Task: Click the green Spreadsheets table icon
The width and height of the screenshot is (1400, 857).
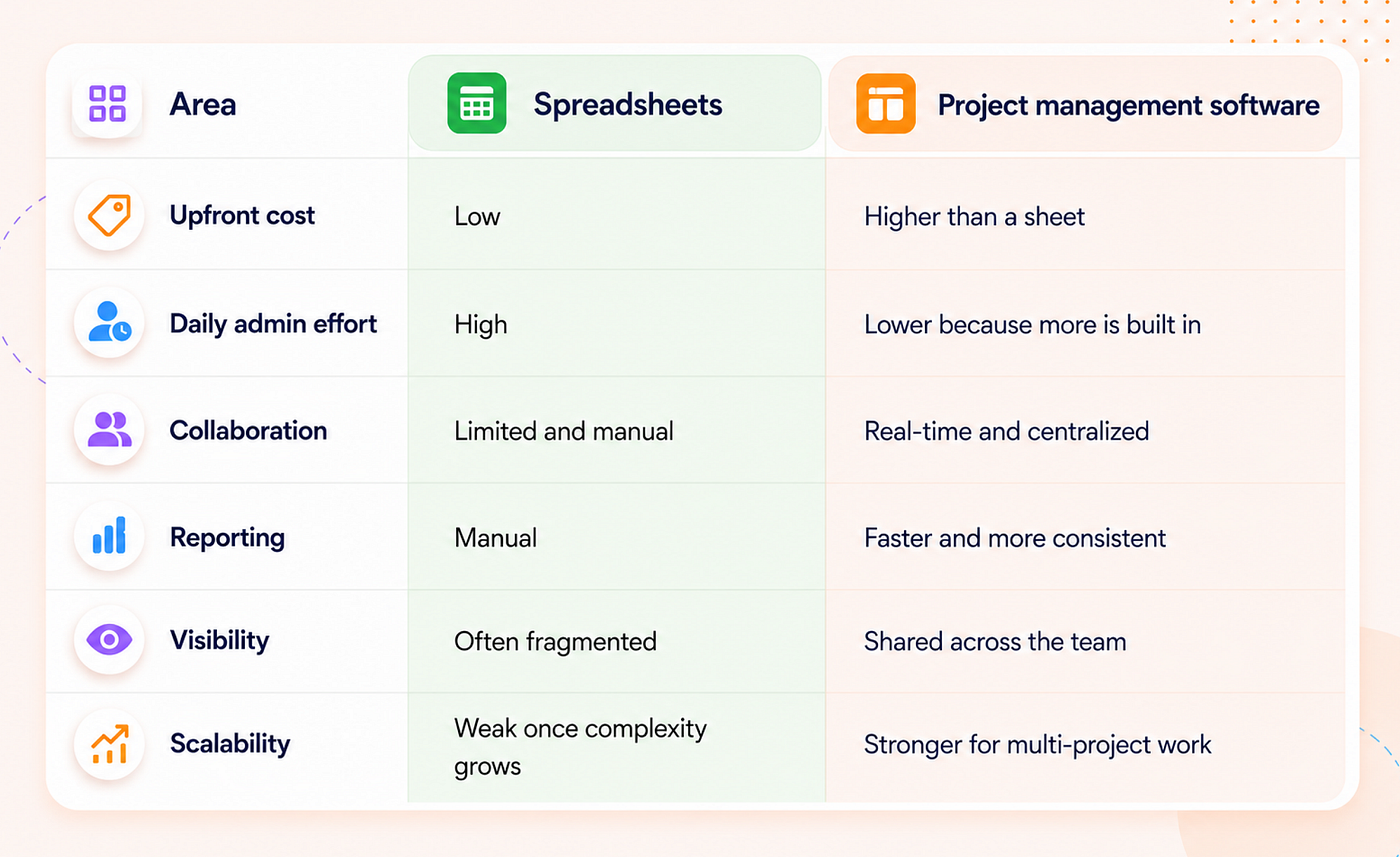Action: [476, 104]
